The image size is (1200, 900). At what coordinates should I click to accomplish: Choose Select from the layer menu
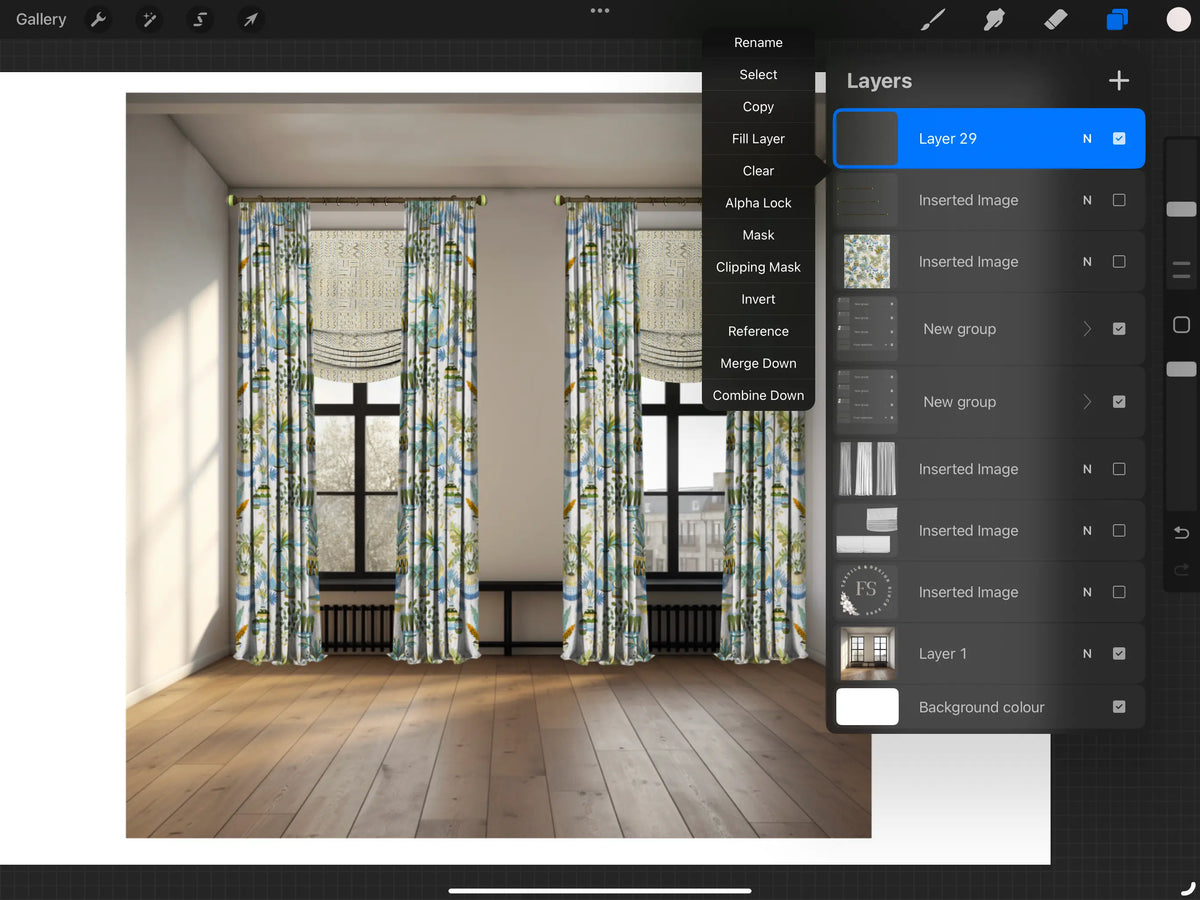pyautogui.click(x=758, y=75)
